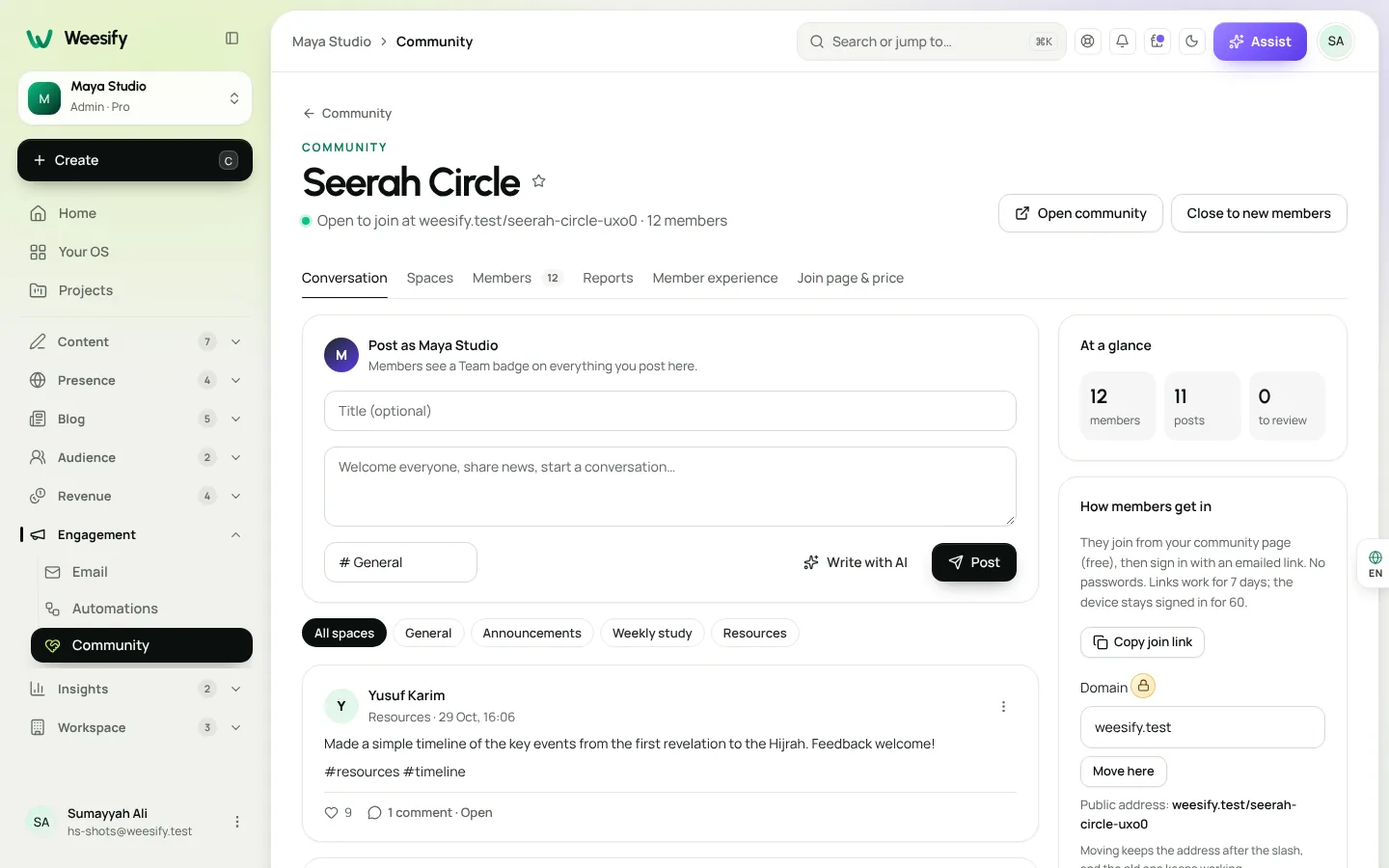Image resolution: width=1389 pixels, height=868 pixels.
Task: Choose space using the # General dropdown
Action: (x=400, y=562)
